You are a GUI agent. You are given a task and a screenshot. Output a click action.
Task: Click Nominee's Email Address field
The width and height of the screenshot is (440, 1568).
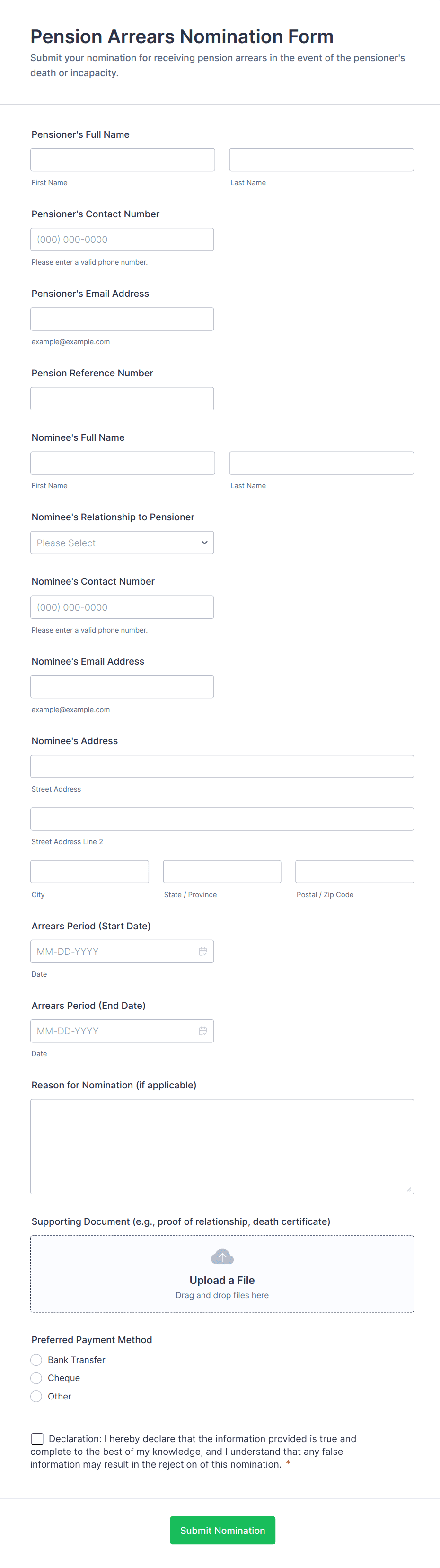(x=122, y=686)
